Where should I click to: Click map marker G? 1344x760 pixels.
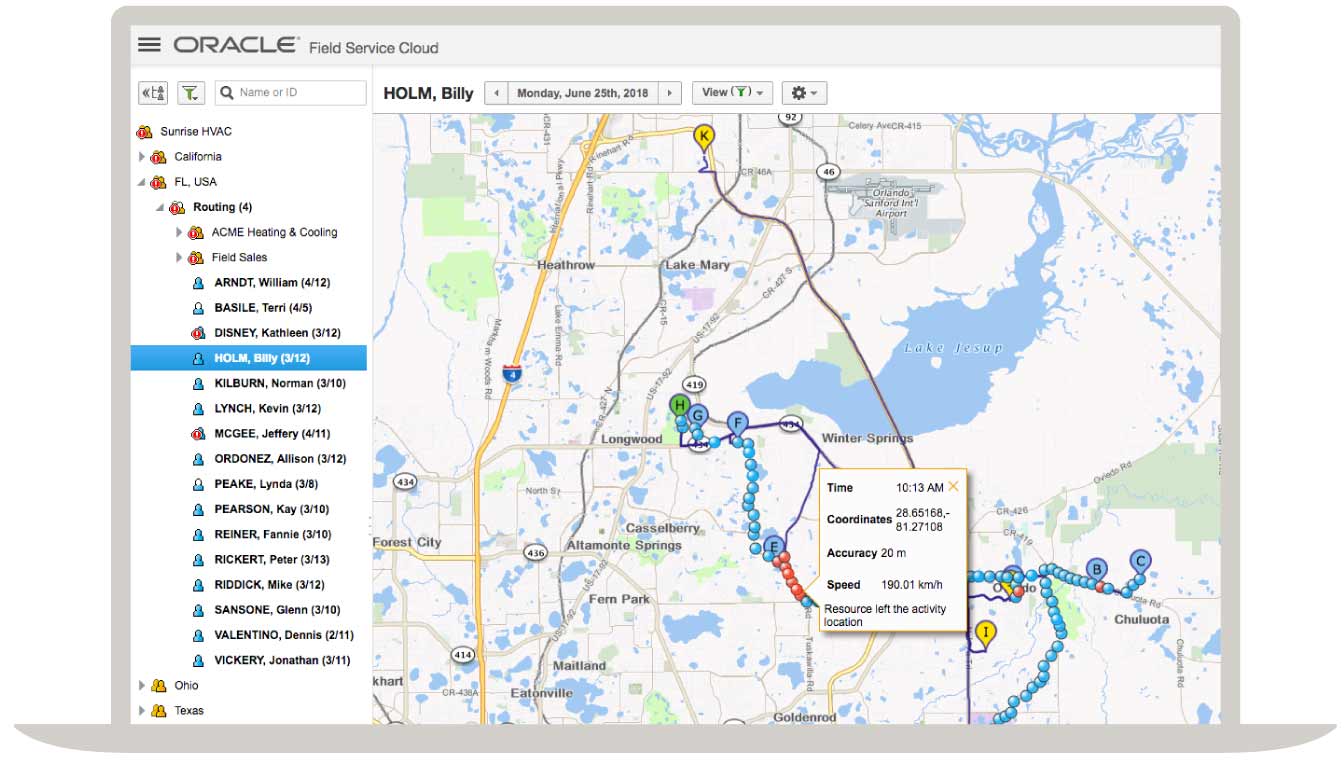[699, 415]
